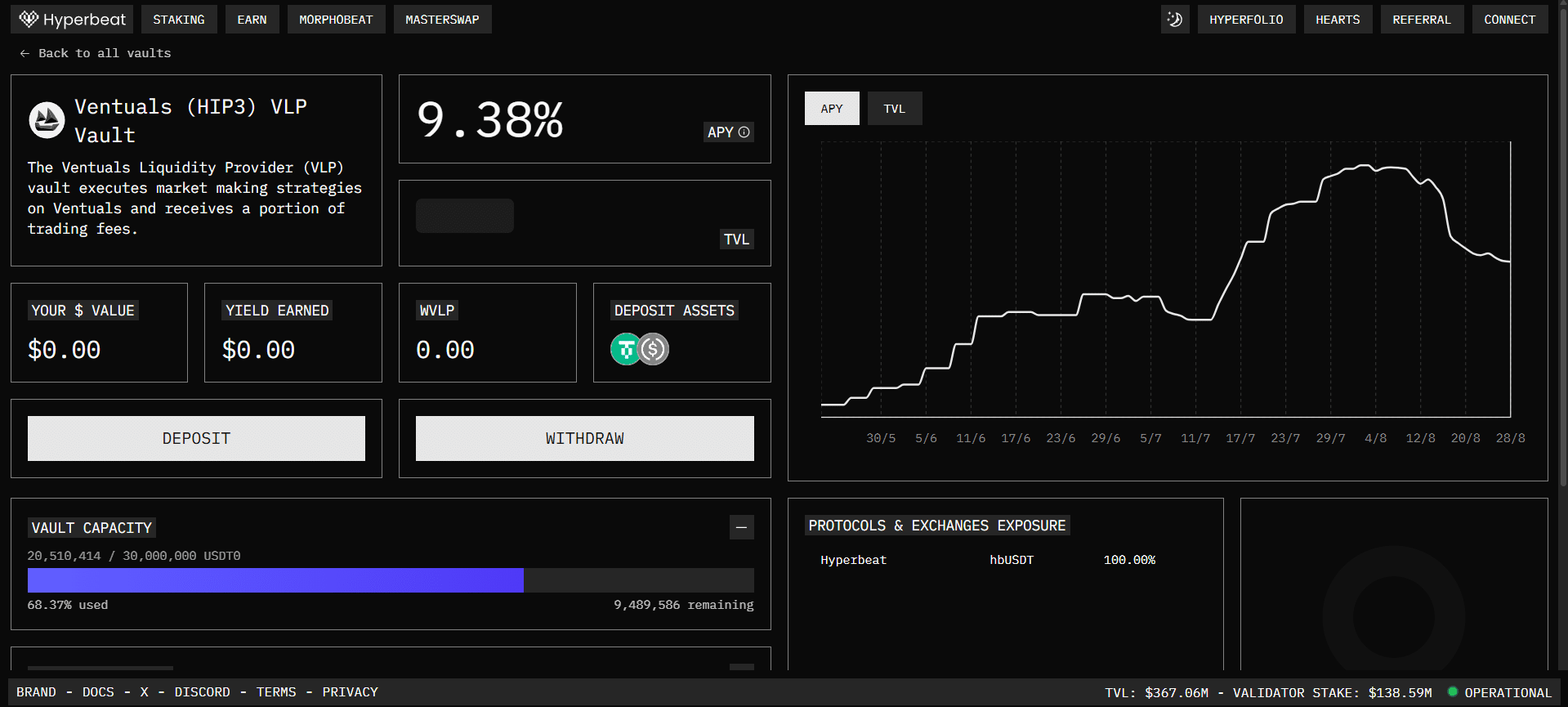Open the Earn menu
The width and height of the screenshot is (1568, 707).
(x=252, y=20)
